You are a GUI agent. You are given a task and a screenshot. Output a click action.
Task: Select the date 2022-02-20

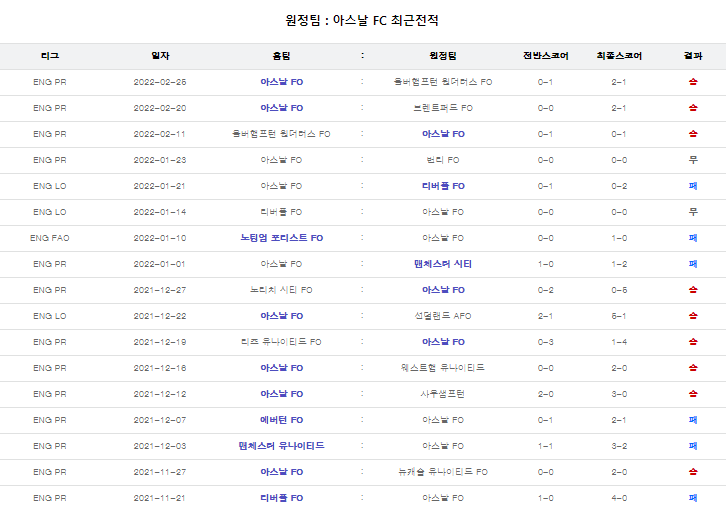[x=160, y=108]
